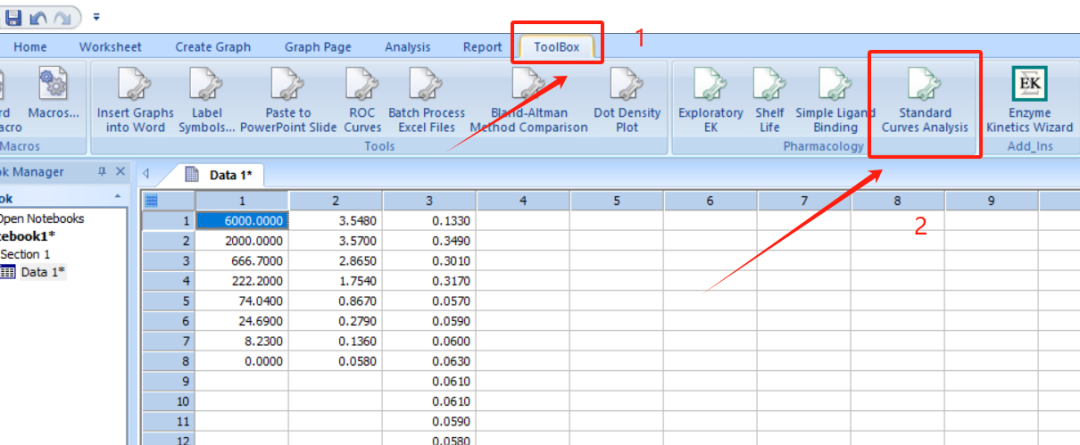Click the cell containing 0.0630

click(x=429, y=361)
